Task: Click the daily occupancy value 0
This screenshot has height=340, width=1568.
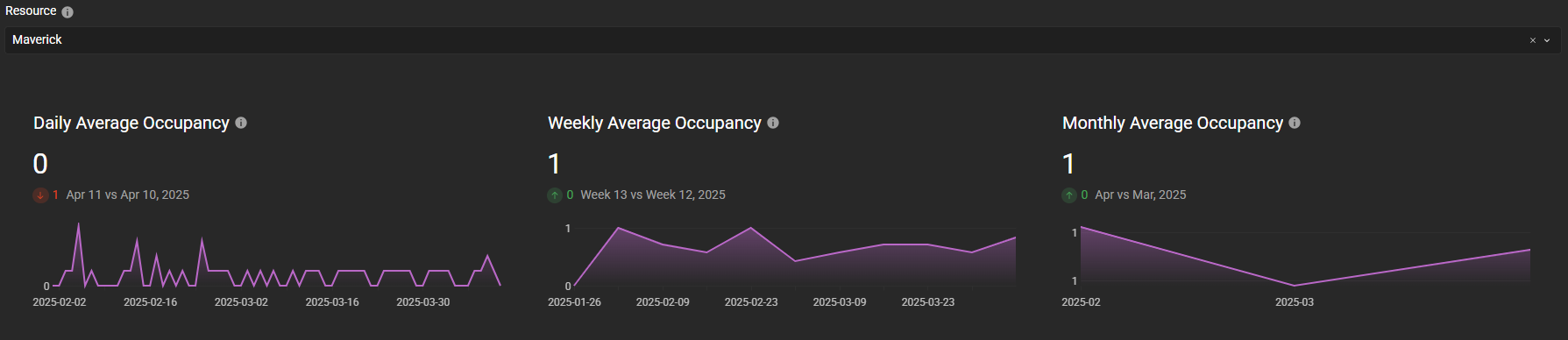Action: (40, 164)
